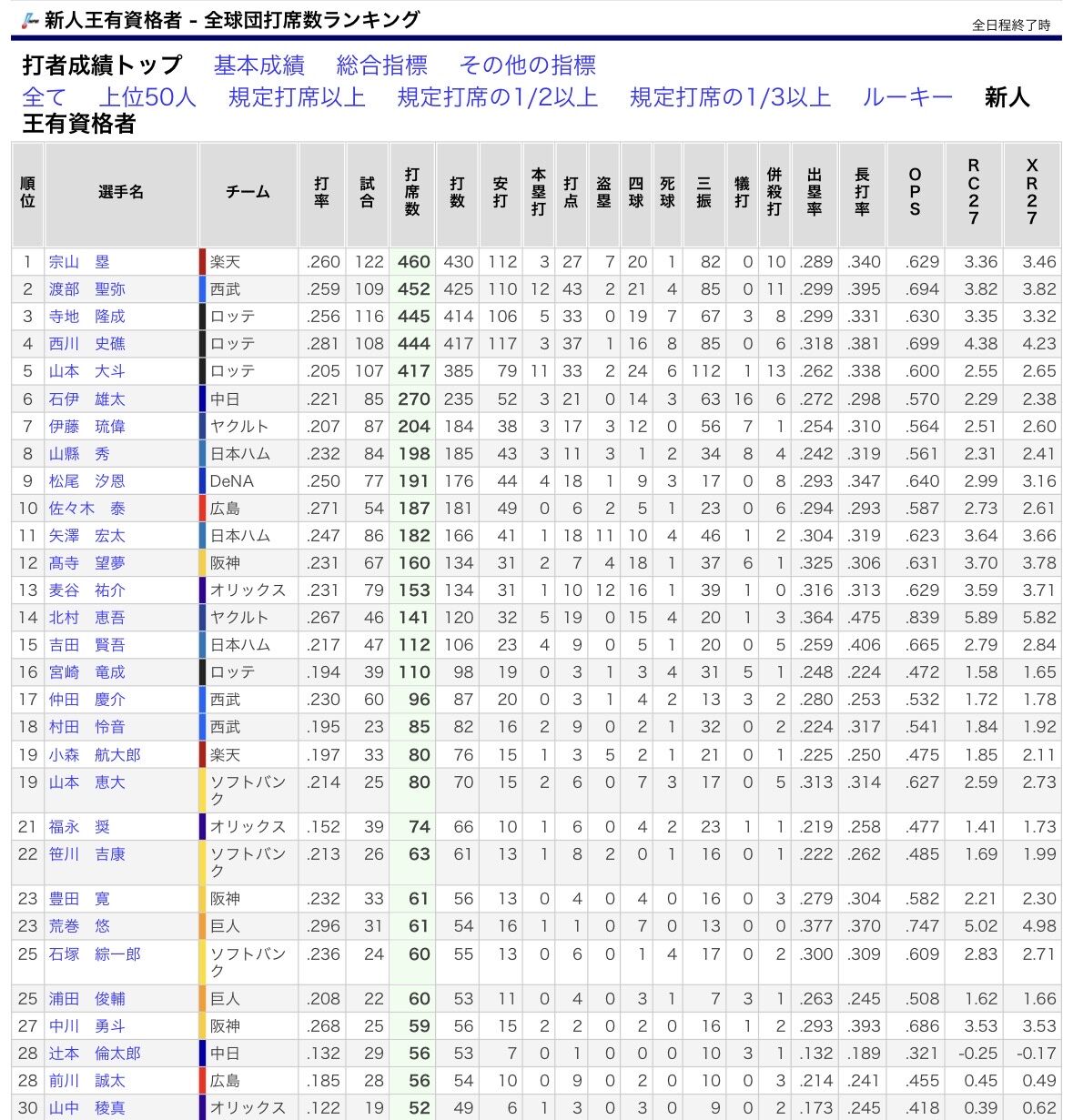Image resolution: width=1073 pixels, height=1120 pixels.
Task: Open player 石塚 綜一郎 page
Action: tap(95, 954)
